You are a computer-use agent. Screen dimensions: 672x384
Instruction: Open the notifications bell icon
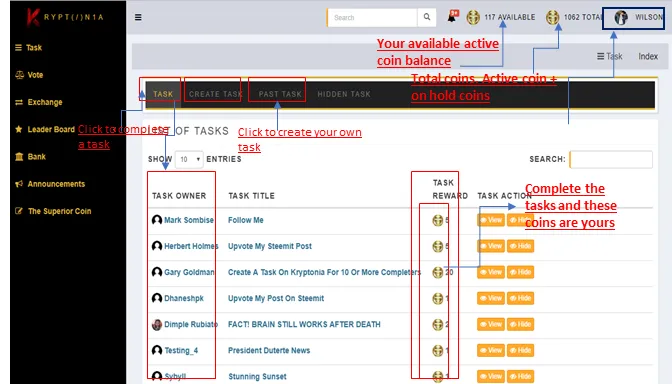pos(452,17)
